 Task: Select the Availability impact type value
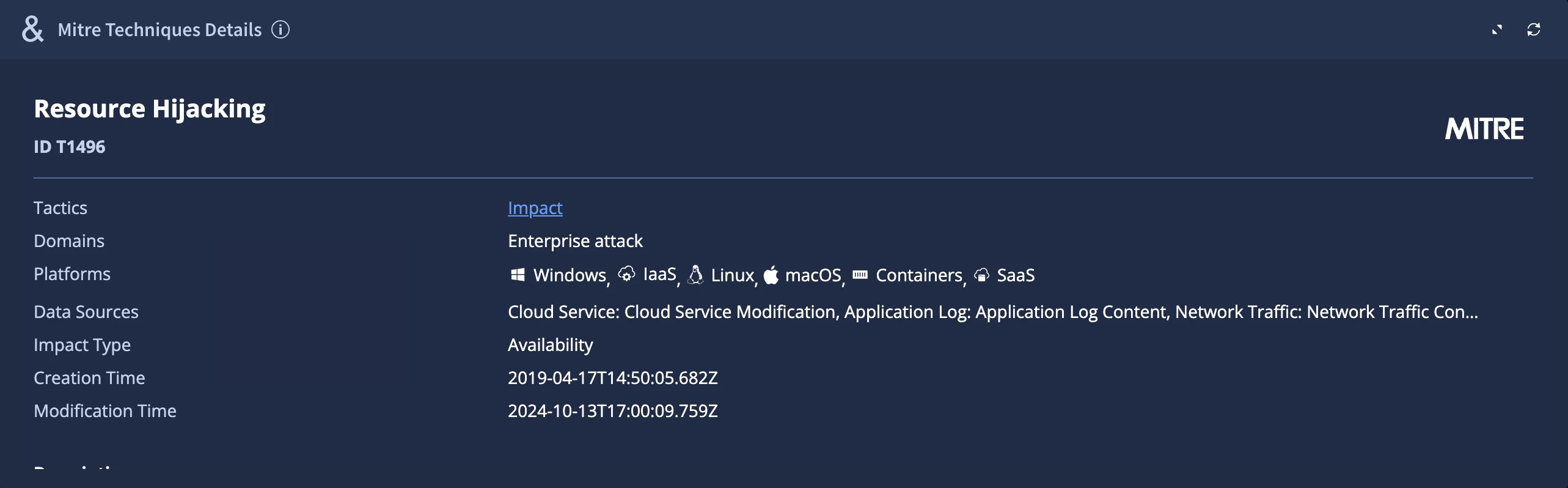pos(550,345)
